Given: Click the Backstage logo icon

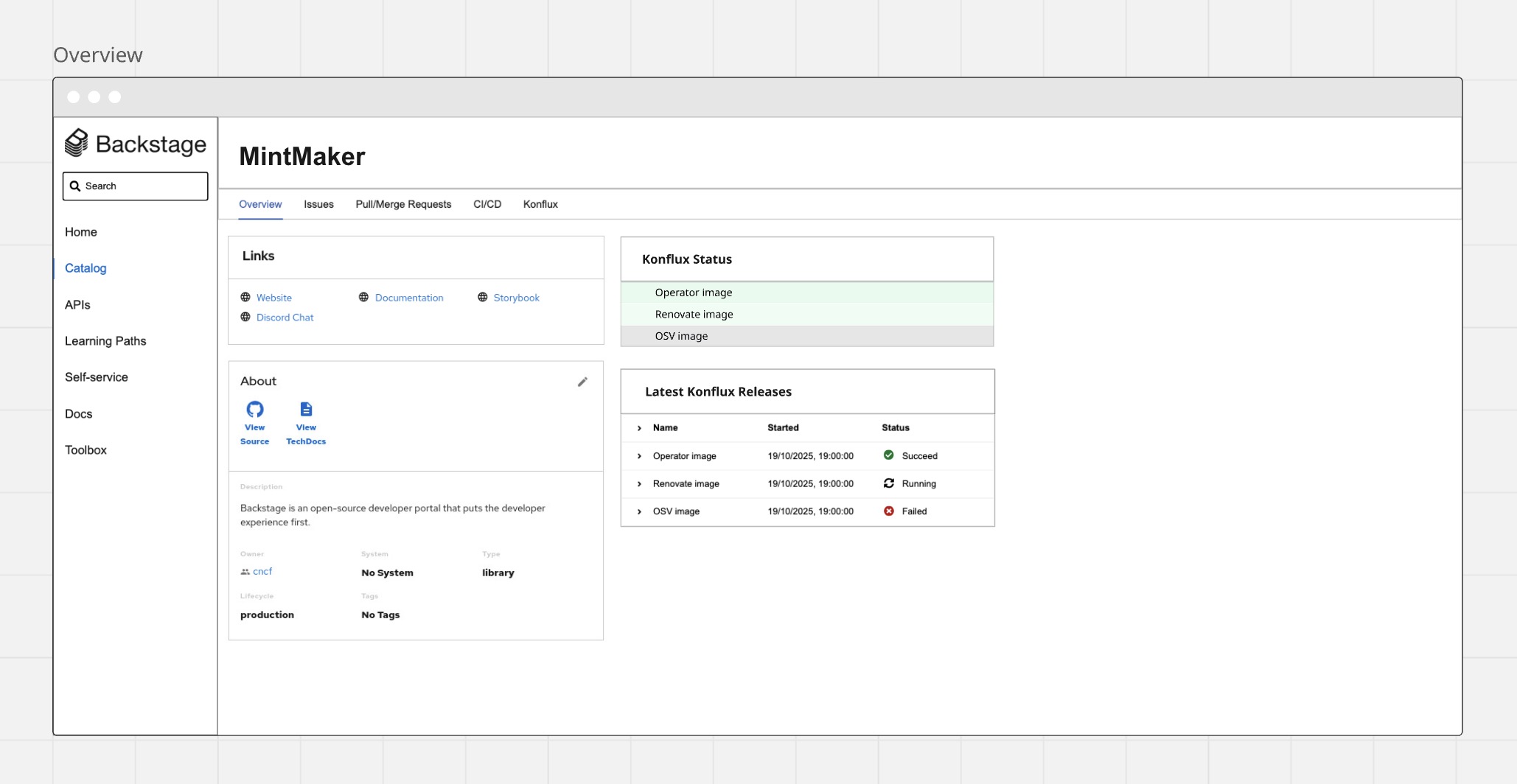Looking at the screenshot, I should [x=77, y=143].
